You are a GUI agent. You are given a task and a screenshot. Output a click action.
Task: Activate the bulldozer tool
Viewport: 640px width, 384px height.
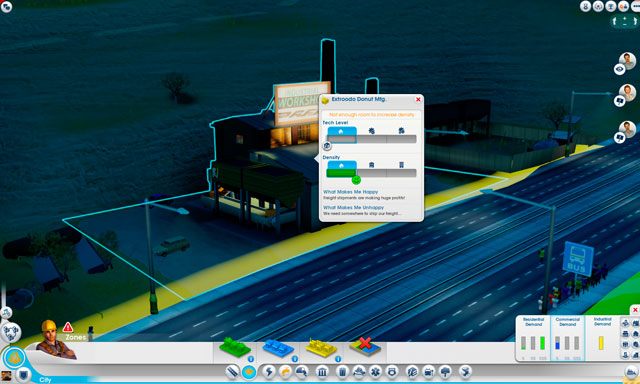[x=632, y=372]
